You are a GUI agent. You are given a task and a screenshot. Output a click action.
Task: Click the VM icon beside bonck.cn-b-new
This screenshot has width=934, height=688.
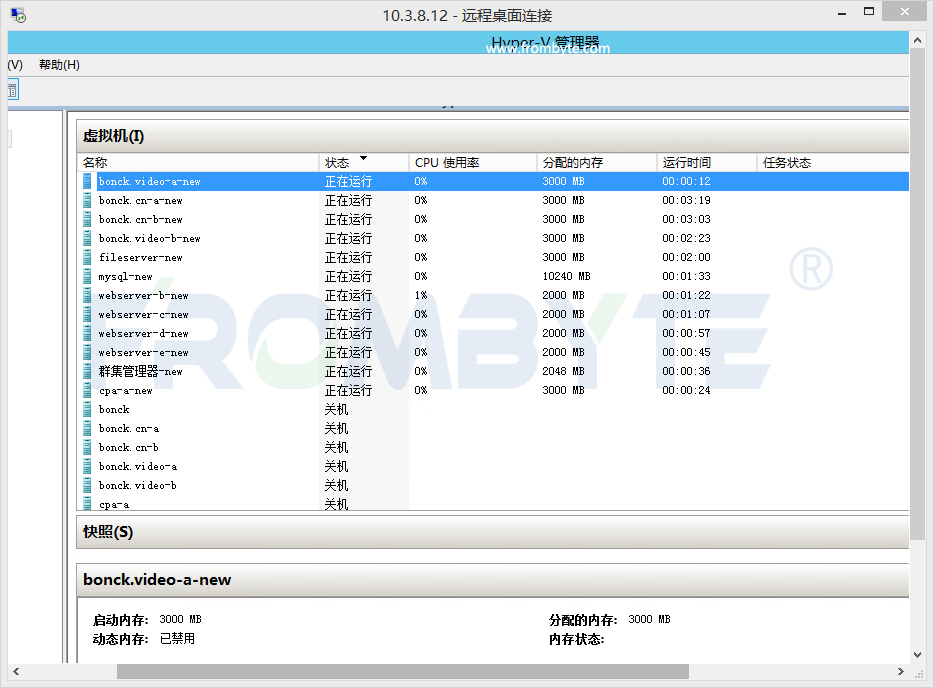(x=88, y=219)
